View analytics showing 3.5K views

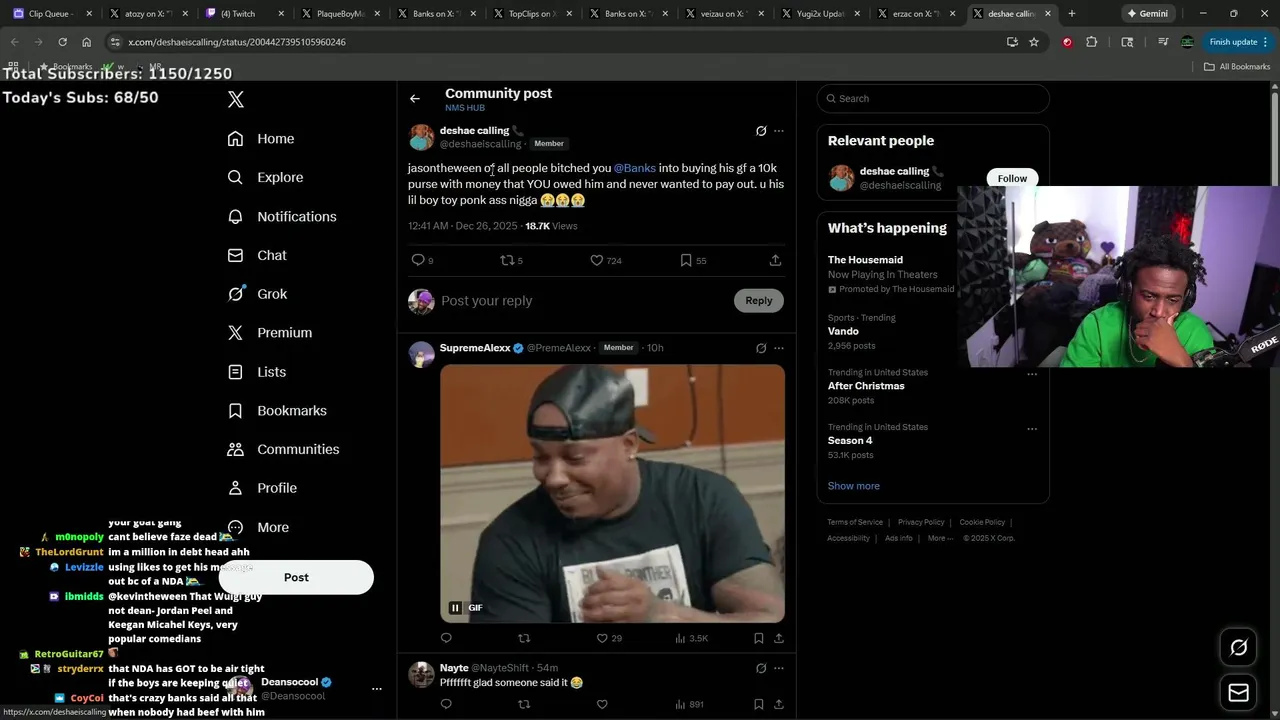[691, 638]
